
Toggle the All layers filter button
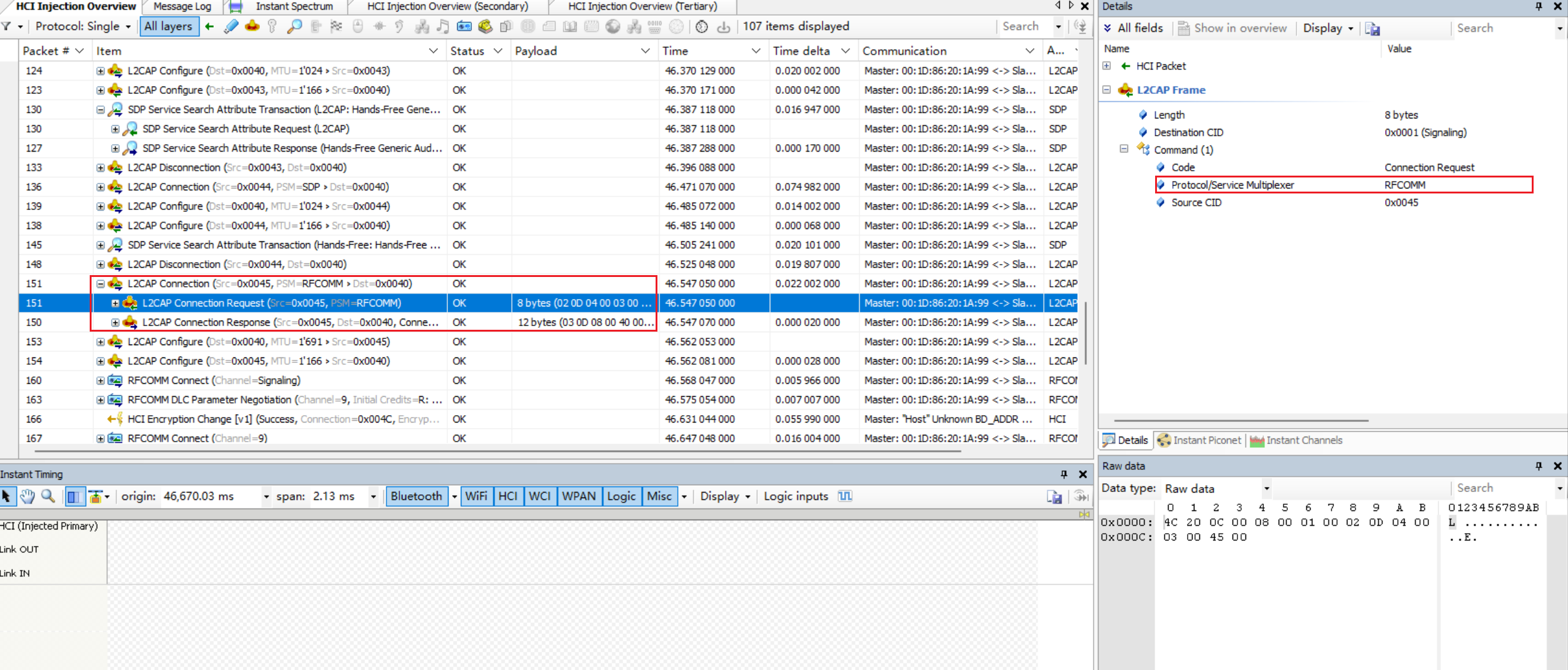tap(169, 26)
